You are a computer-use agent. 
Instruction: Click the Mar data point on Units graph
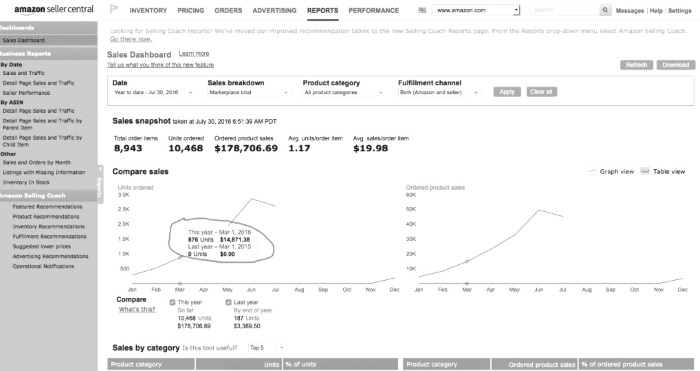(x=180, y=257)
